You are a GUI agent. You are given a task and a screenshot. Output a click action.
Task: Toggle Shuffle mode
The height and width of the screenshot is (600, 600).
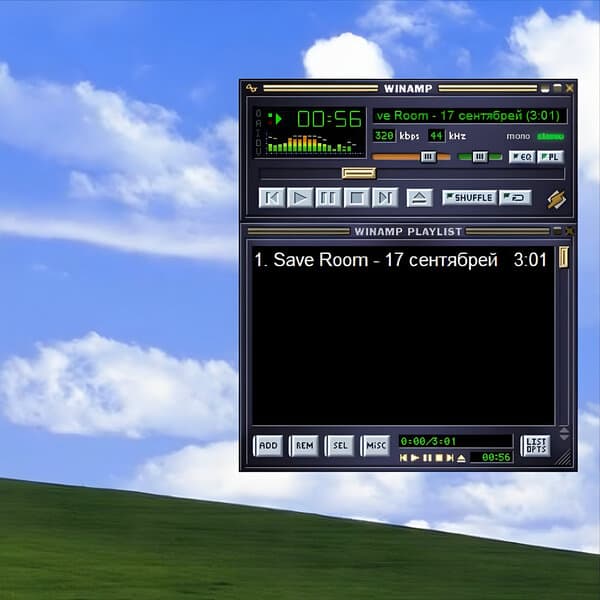[x=469, y=198]
